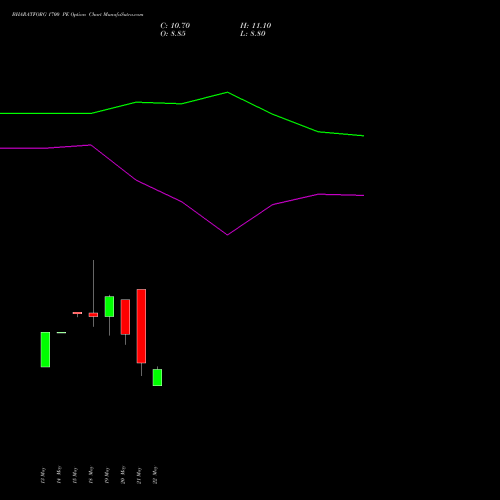
Task: Select the small red candle for 15 May
Action: click(x=77, y=313)
